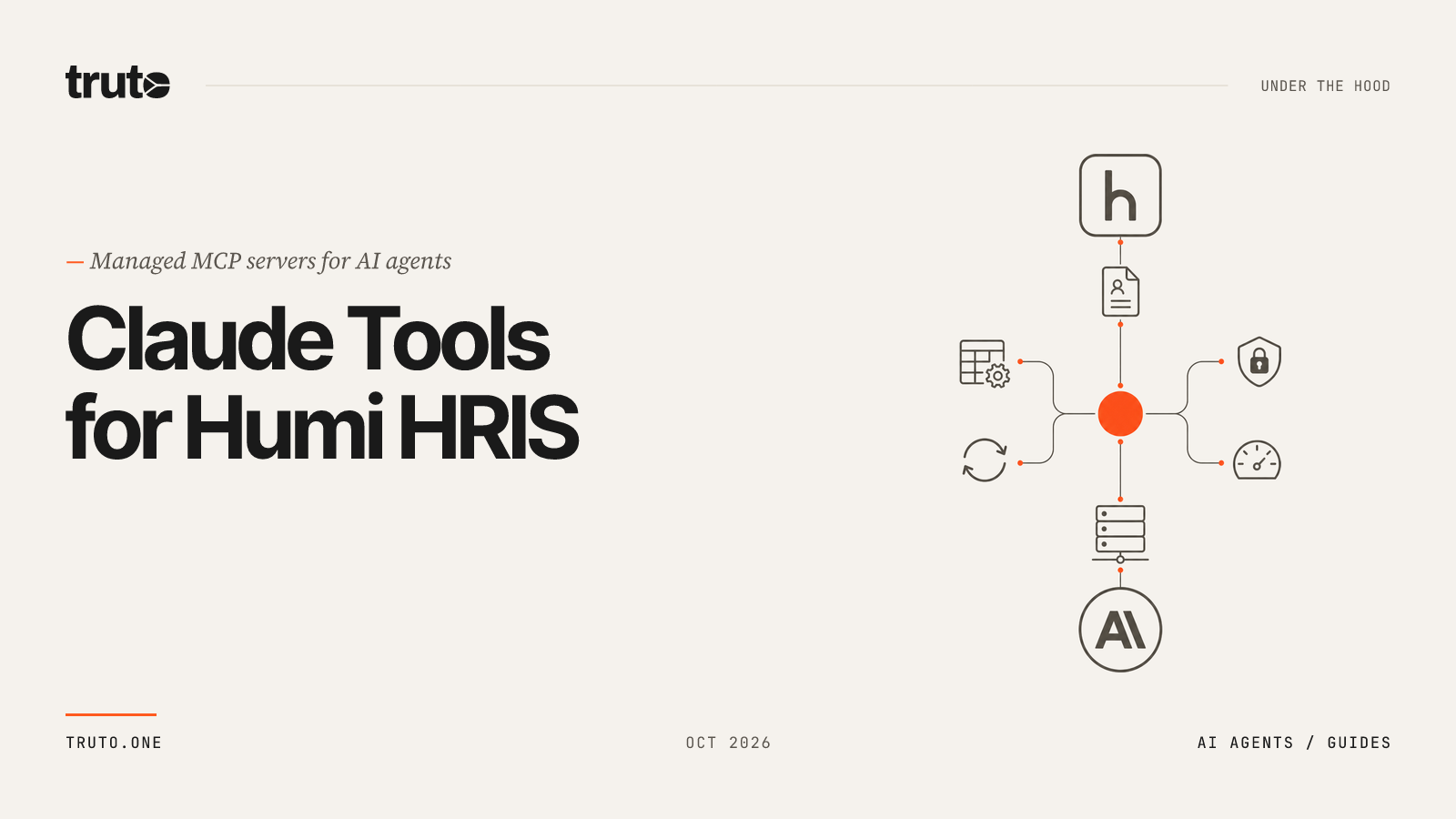Click the shield with lock icon
Screen dimensions: 1456x819
point(1259,361)
